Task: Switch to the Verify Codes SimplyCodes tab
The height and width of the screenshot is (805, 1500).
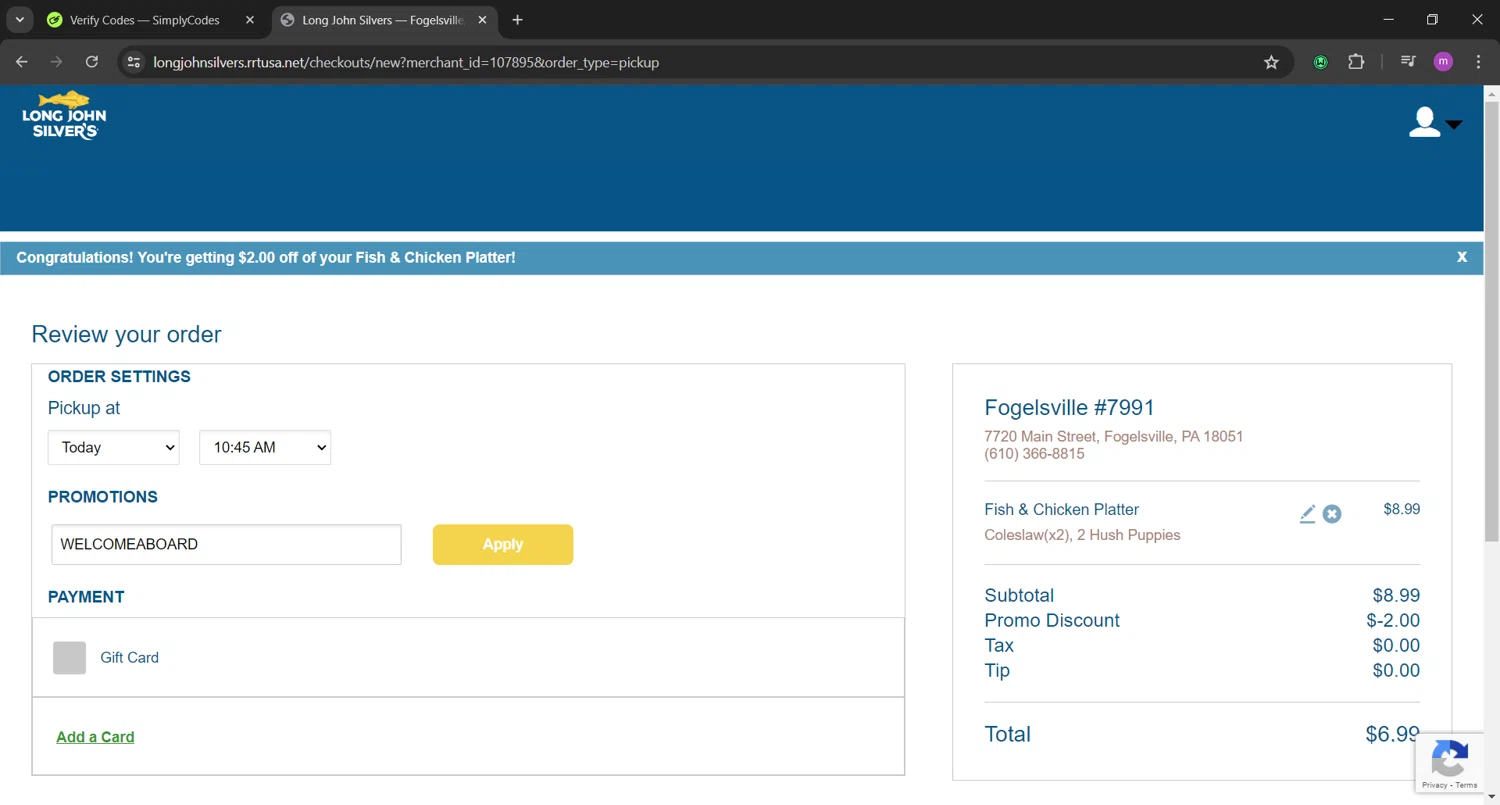Action: 144,20
